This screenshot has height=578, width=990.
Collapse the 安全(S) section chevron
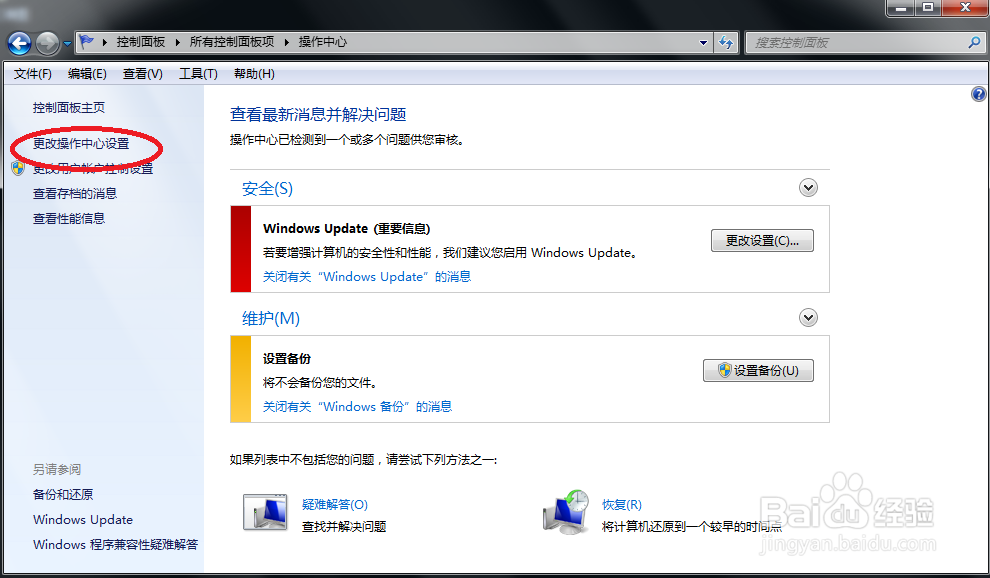pyautogui.click(x=808, y=188)
